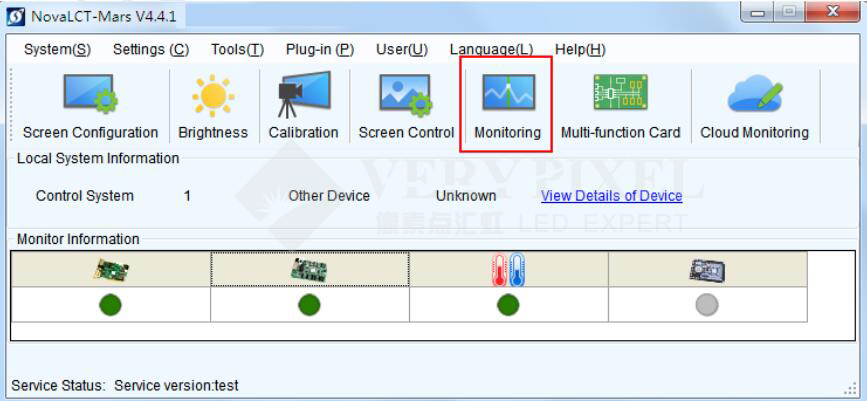Click the Other Device label
Viewport: 867px width, 401px height.
329,196
